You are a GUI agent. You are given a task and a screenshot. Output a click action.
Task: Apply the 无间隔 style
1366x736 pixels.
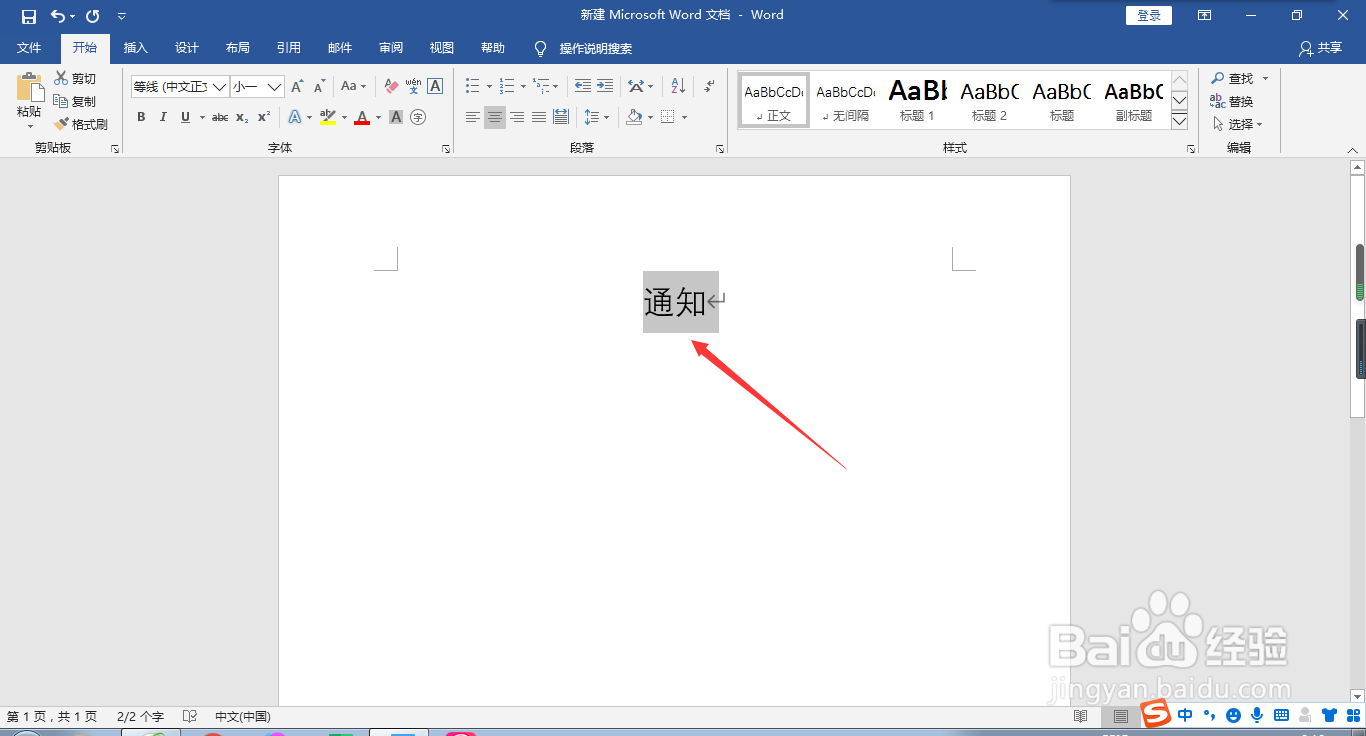pos(846,100)
